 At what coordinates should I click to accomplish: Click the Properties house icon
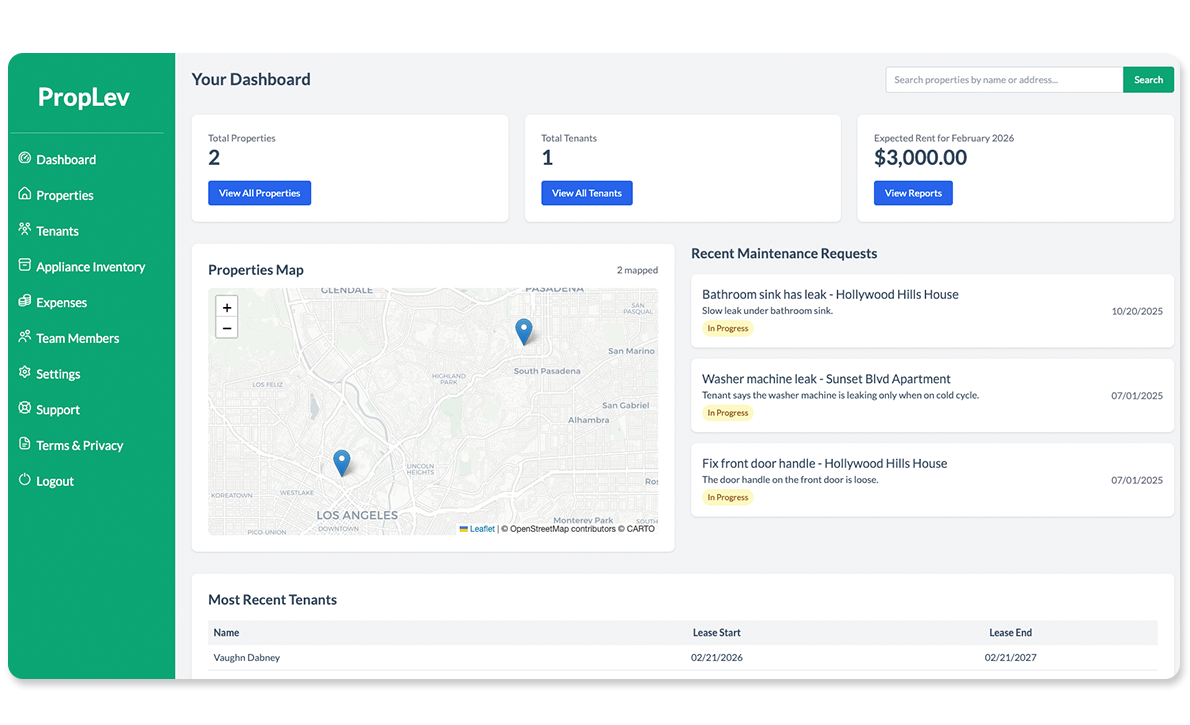[x=25, y=194]
